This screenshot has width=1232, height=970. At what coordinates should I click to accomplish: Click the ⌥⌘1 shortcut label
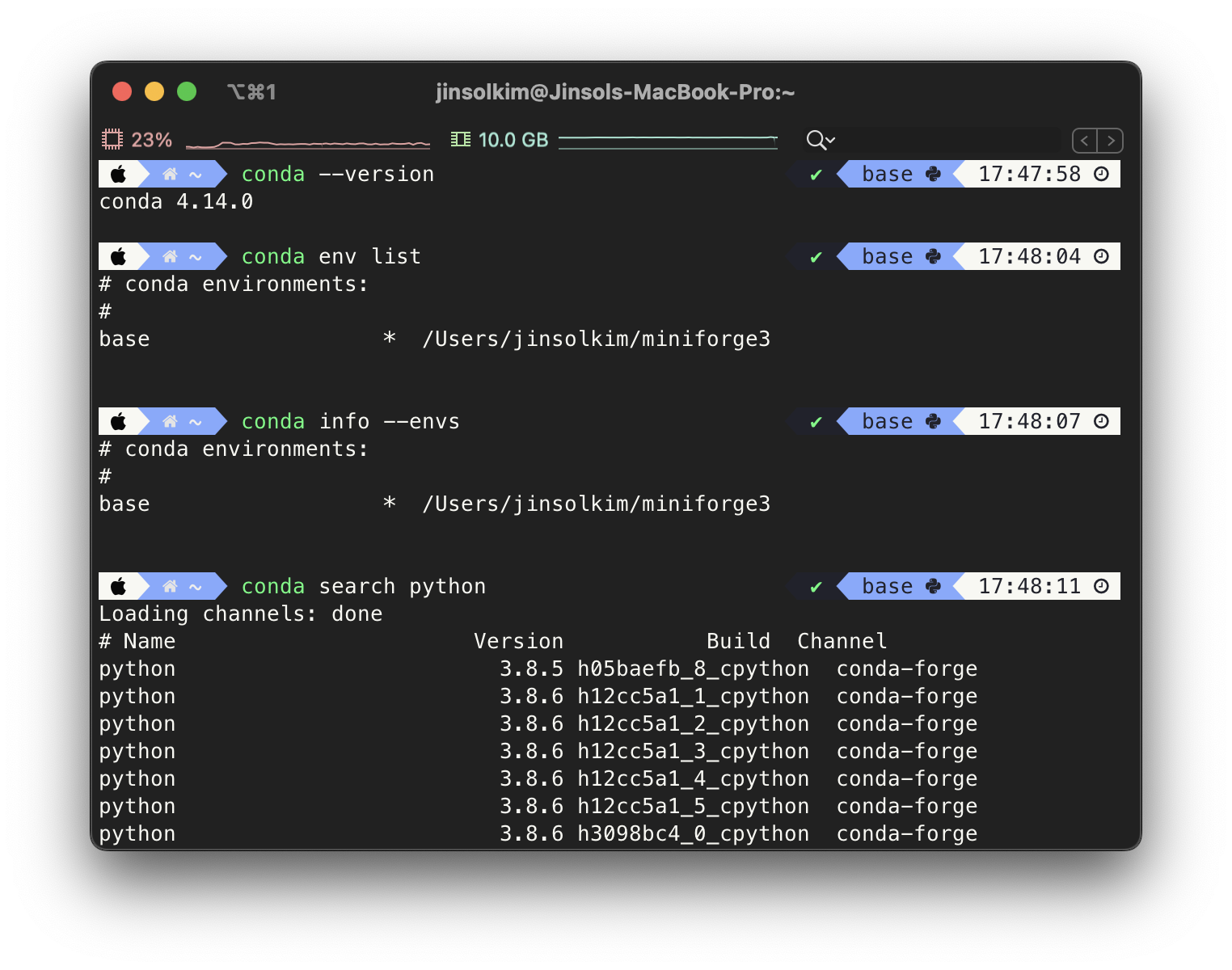251,92
